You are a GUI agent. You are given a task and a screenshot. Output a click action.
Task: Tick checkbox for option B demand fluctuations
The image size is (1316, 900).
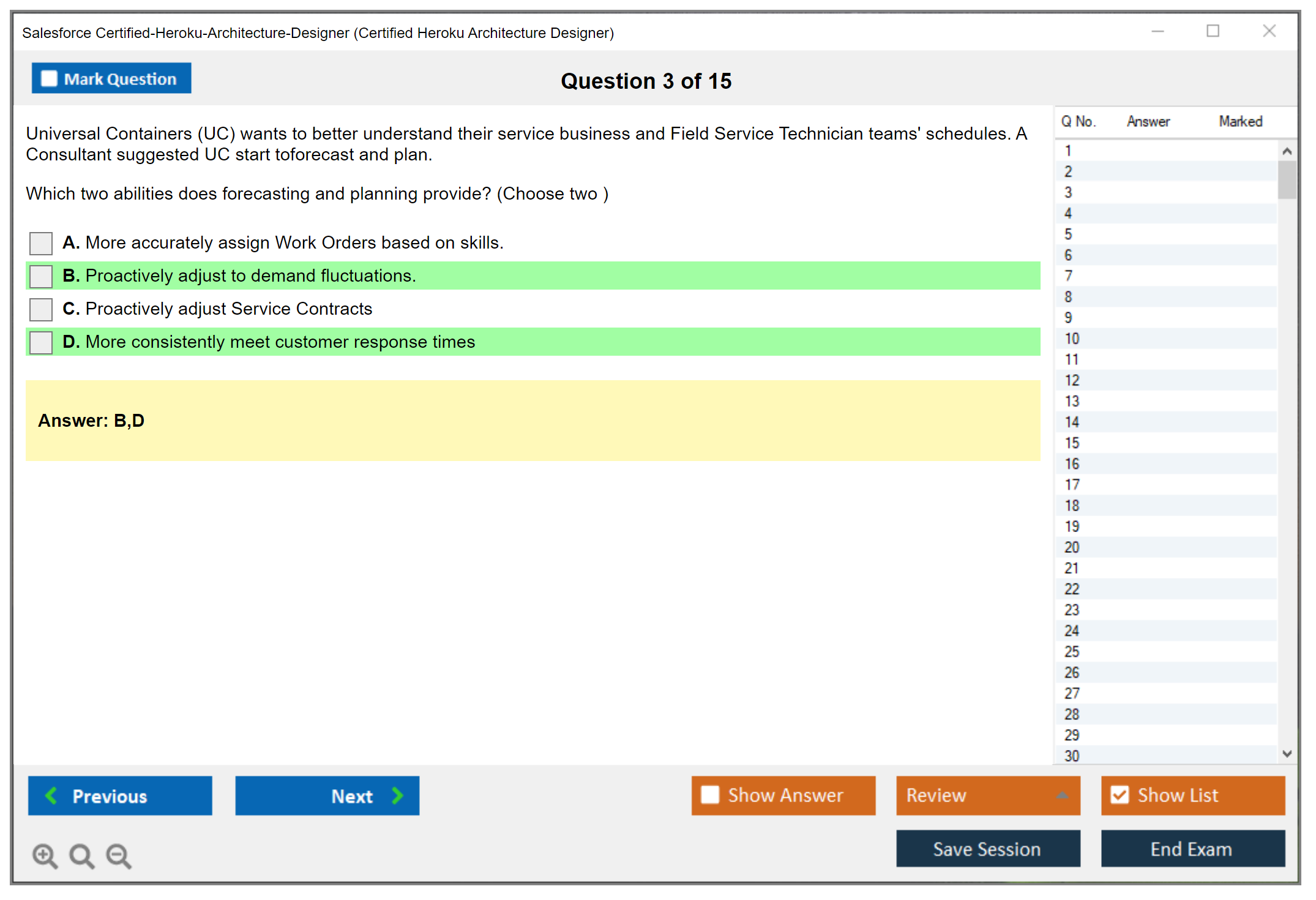[41, 276]
